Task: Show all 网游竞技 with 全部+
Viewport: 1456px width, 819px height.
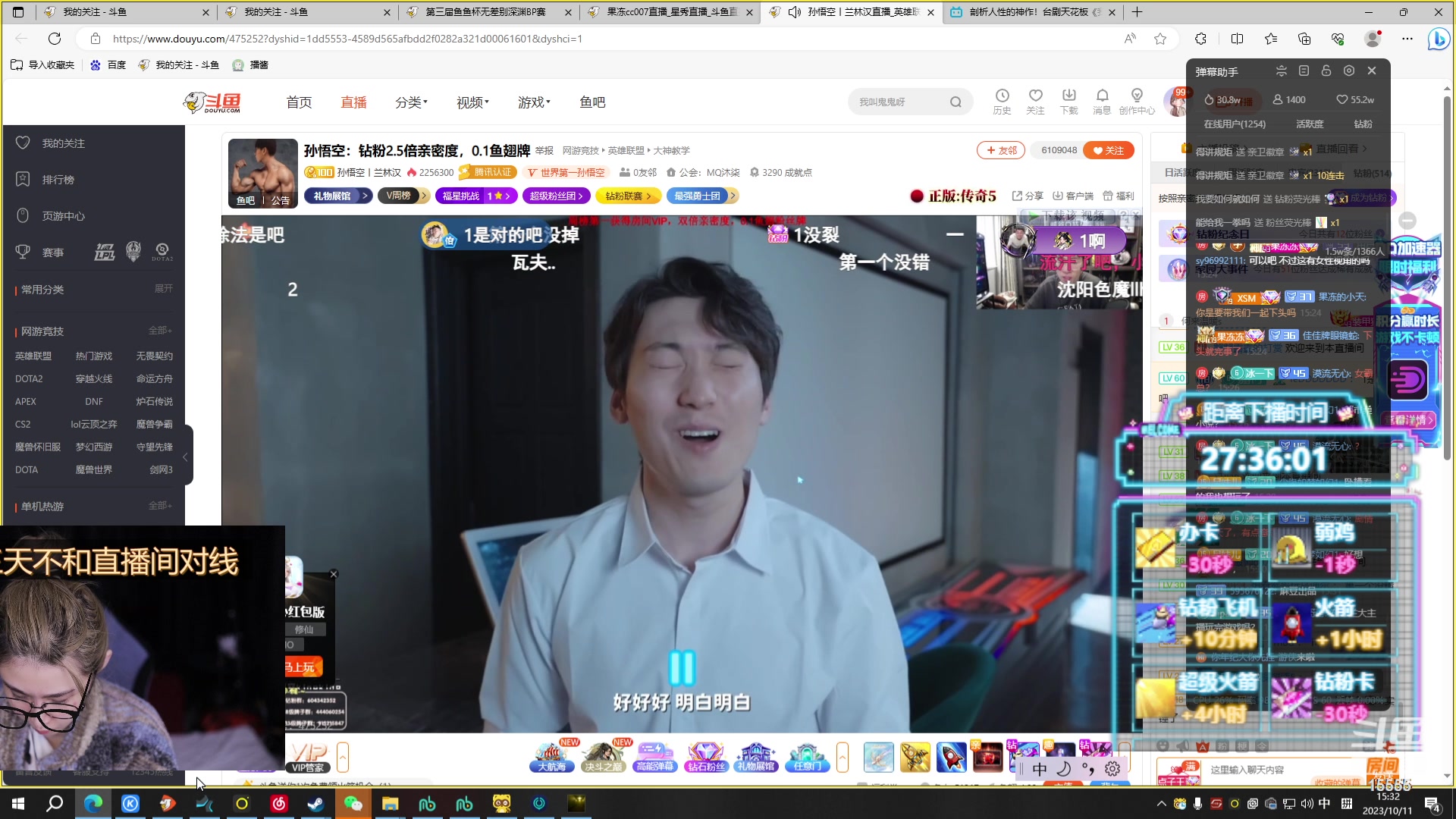Action: pyautogui.click(x=160, y=331)
